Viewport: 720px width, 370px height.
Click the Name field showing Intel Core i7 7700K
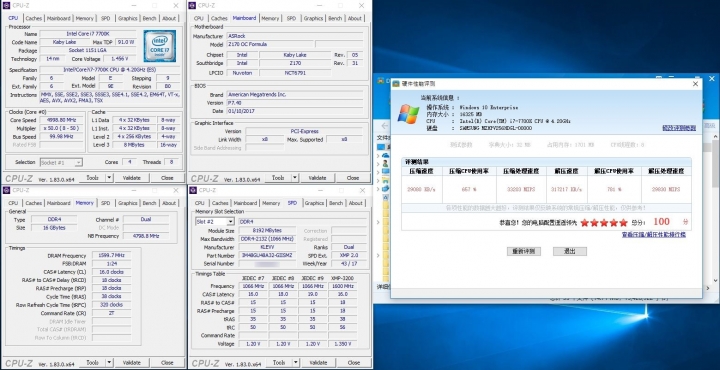[x=88, y=34]
